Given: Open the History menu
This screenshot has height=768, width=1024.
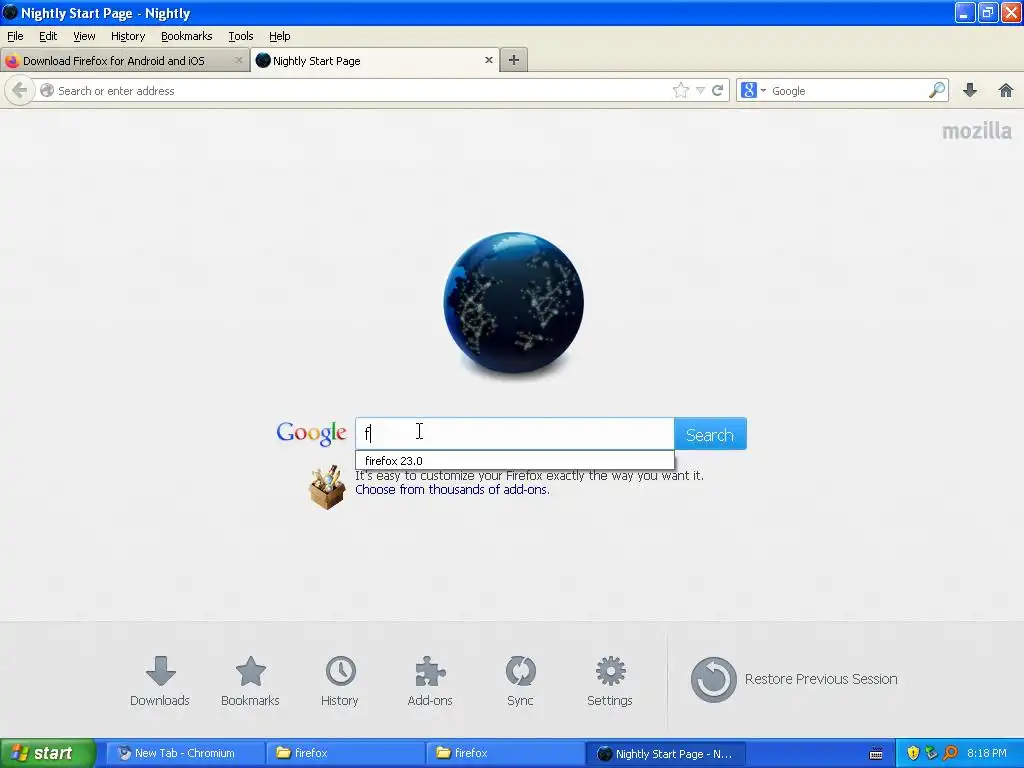Looking at the screenshot, I should click(128, 36).
